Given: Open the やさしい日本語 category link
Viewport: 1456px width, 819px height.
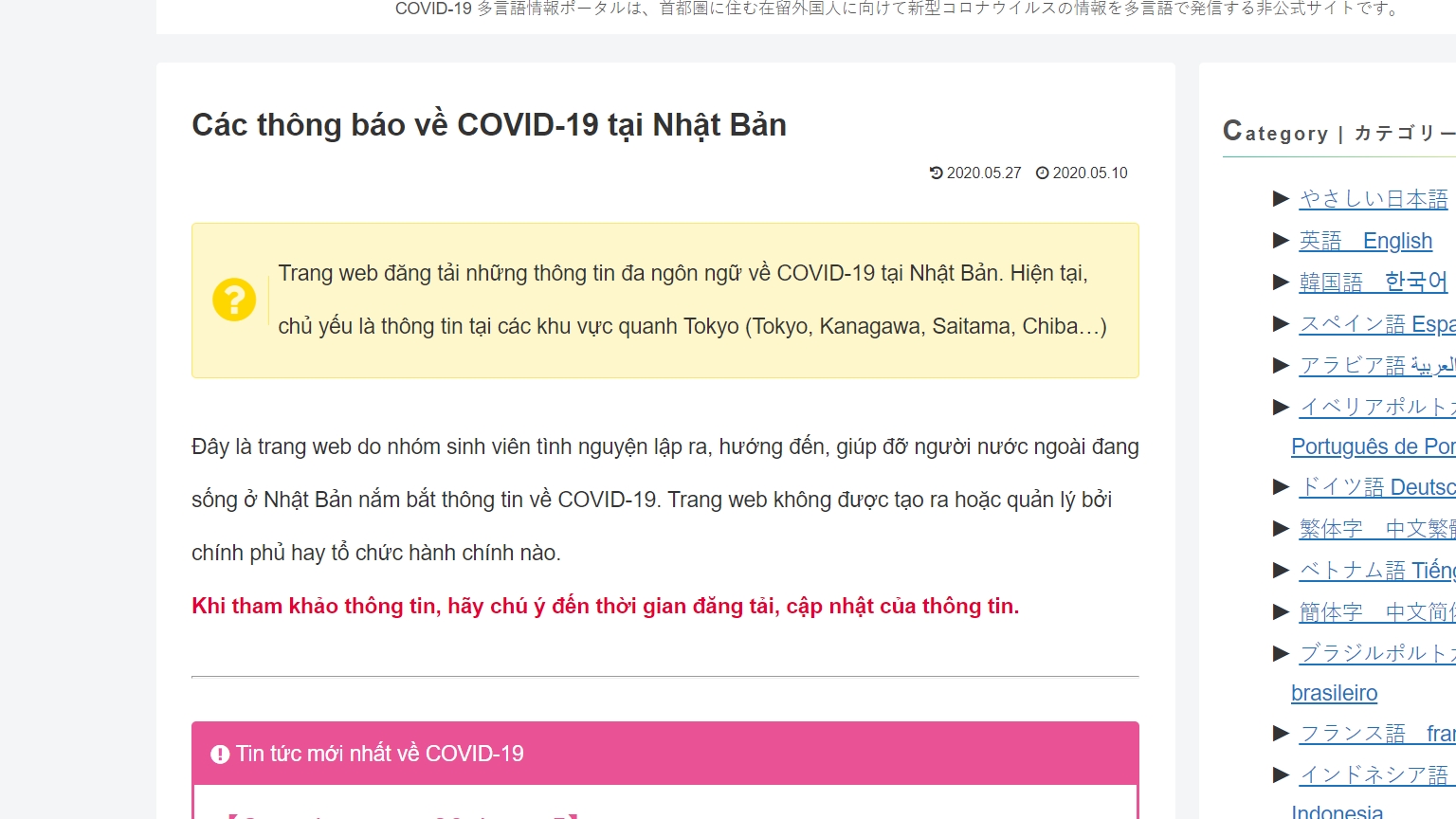Looking at the screenshot, I should [1373, 198].
